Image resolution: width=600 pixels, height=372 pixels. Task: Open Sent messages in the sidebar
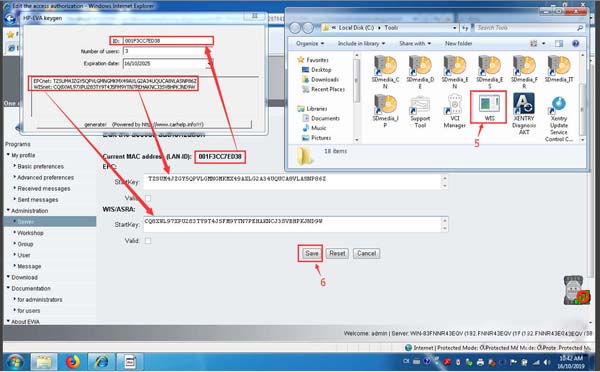coord(38,200)
